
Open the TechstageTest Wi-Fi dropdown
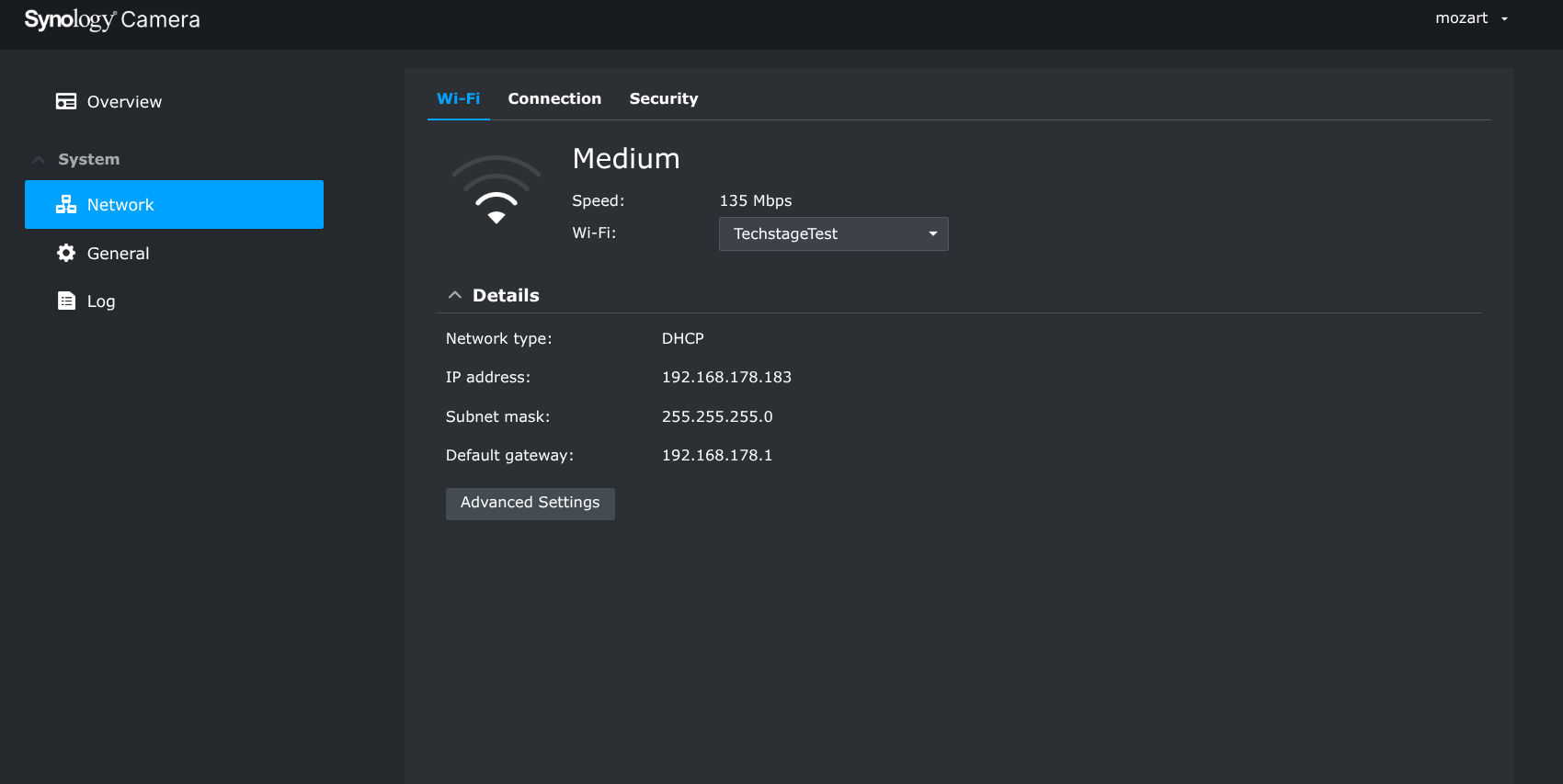pos(833,233)
